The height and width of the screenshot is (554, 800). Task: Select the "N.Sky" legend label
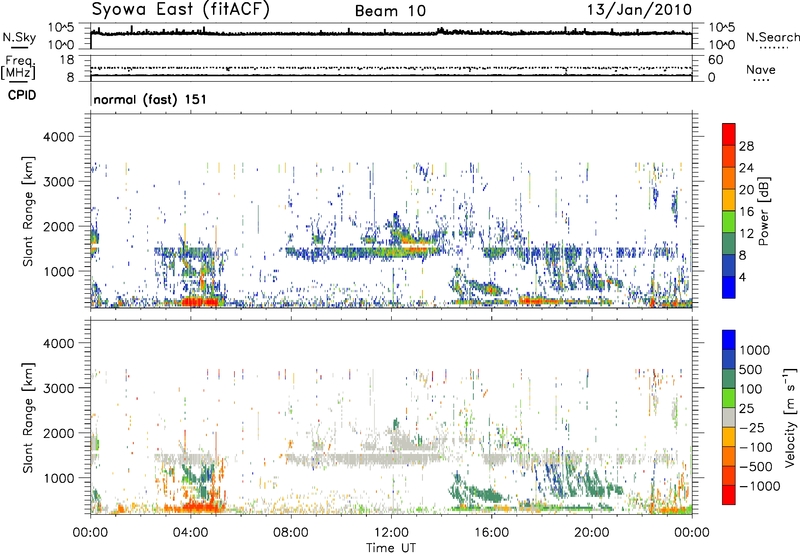point(19,37)
